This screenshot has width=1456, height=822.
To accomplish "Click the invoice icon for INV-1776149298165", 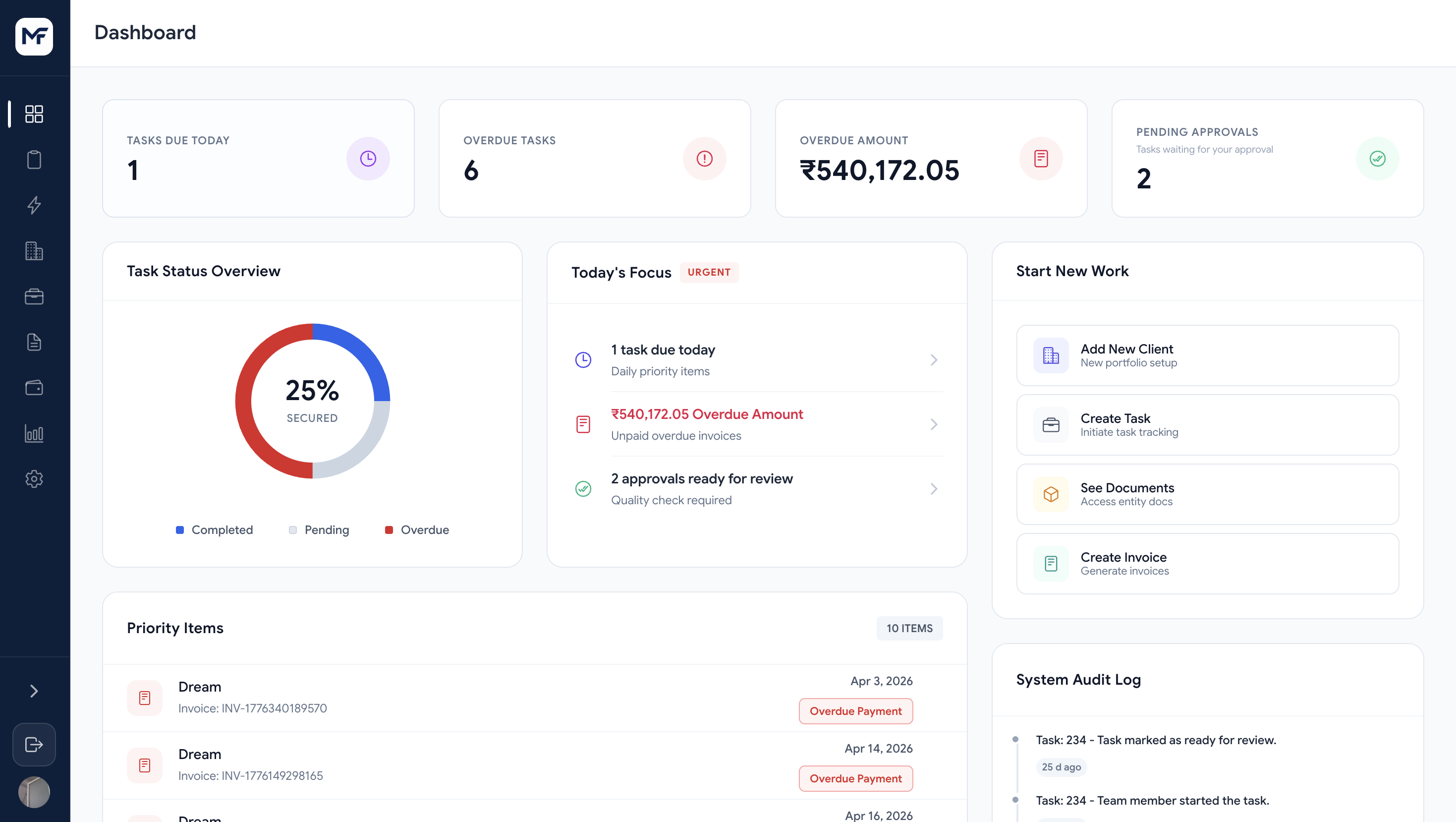I will click(x=145, y=765).
